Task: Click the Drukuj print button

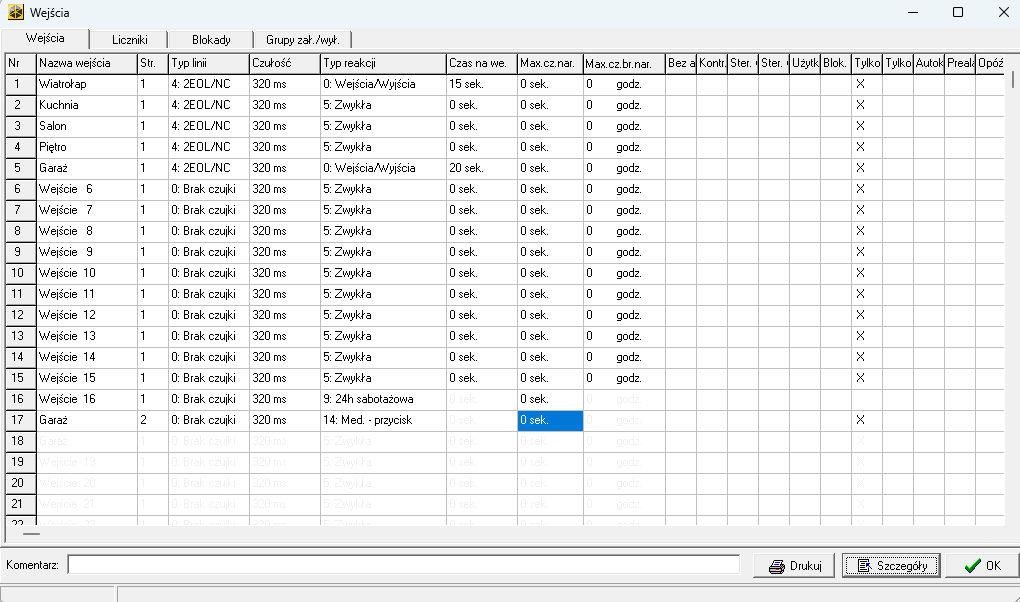Action: 794,566
